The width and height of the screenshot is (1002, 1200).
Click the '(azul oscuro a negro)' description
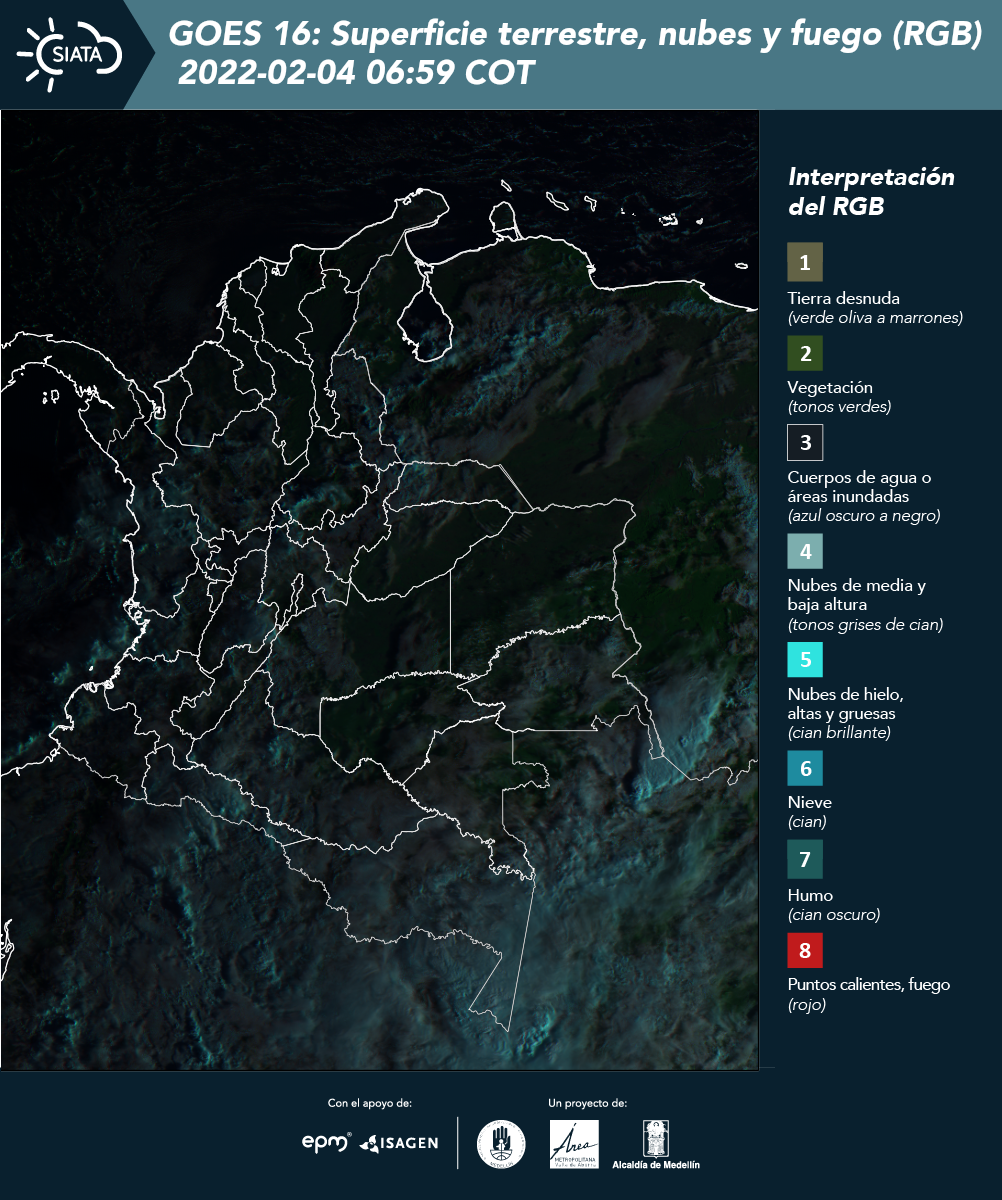(864, 516)
